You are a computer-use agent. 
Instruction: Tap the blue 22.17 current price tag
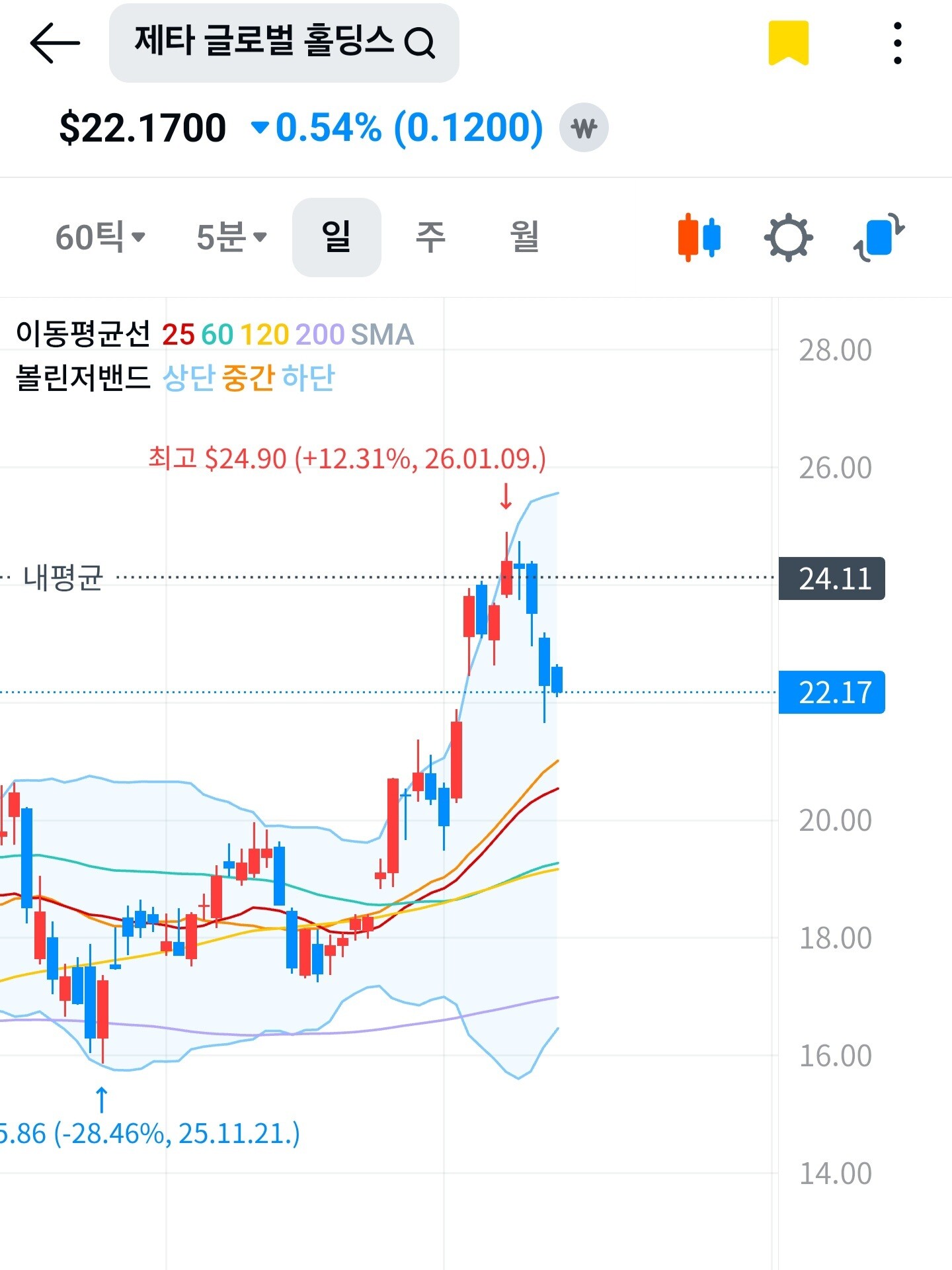832,693
